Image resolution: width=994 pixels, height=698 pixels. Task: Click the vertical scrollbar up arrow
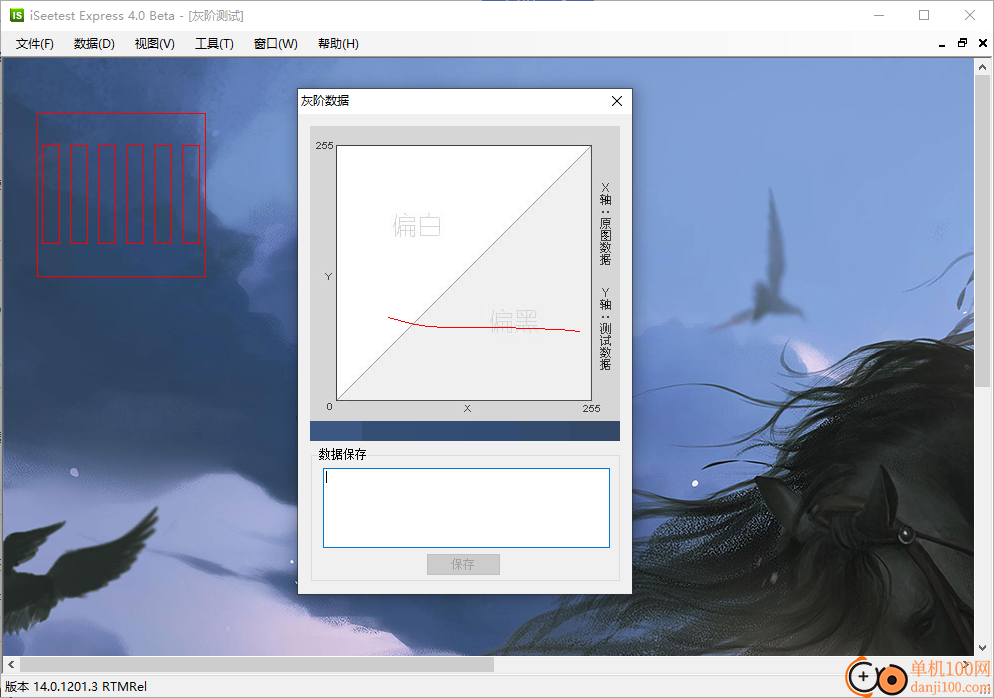982,67
